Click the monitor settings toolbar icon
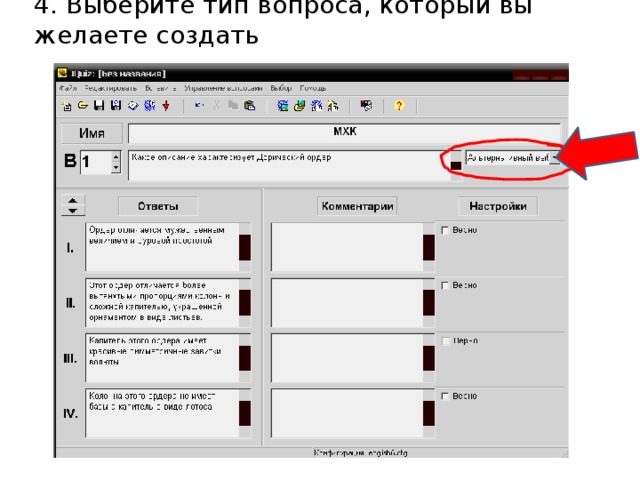This screenshot has width=640, height=480. tap(366, 106)
